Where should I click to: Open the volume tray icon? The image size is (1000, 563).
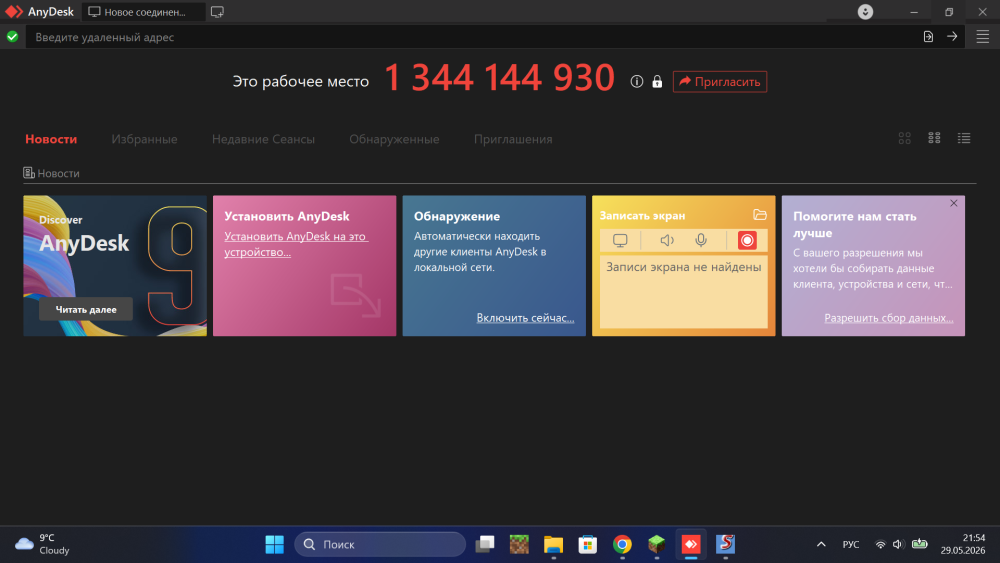click(898, 545)
